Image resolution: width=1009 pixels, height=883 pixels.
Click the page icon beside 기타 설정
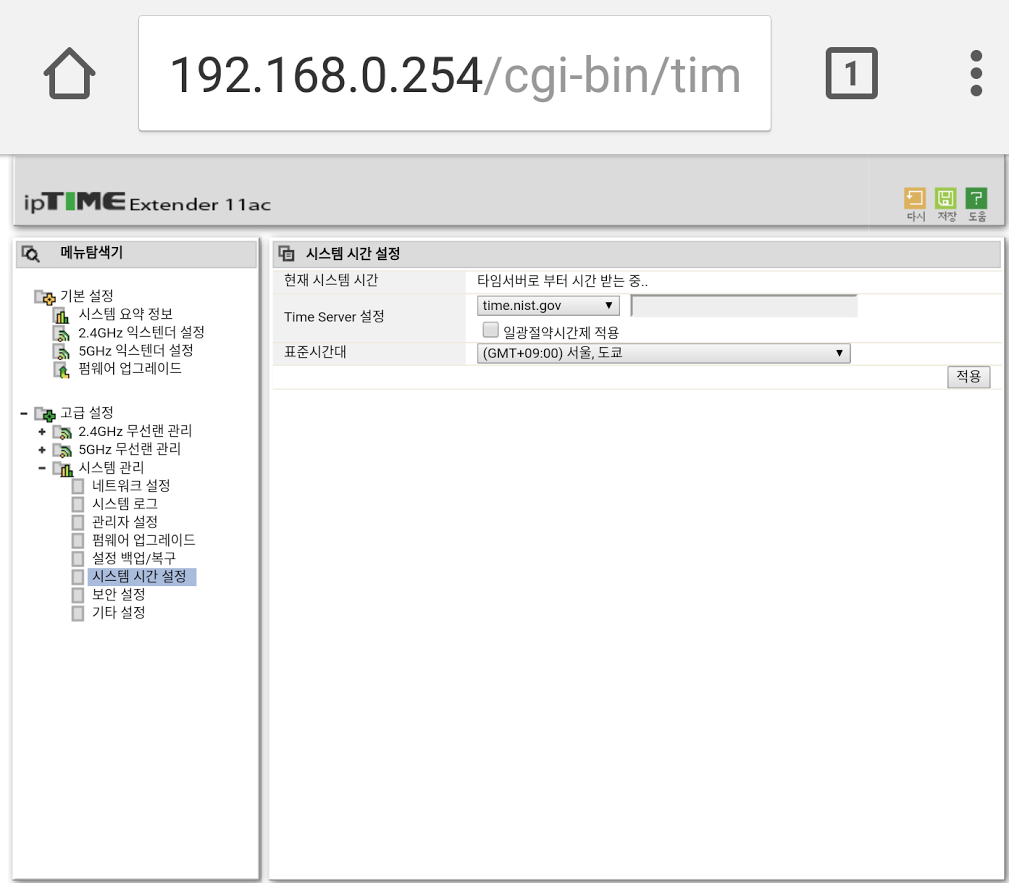coord(78,613)
